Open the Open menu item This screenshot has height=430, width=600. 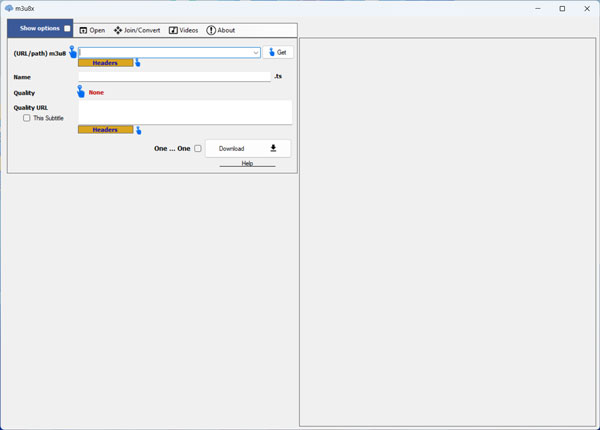(92, 30)
